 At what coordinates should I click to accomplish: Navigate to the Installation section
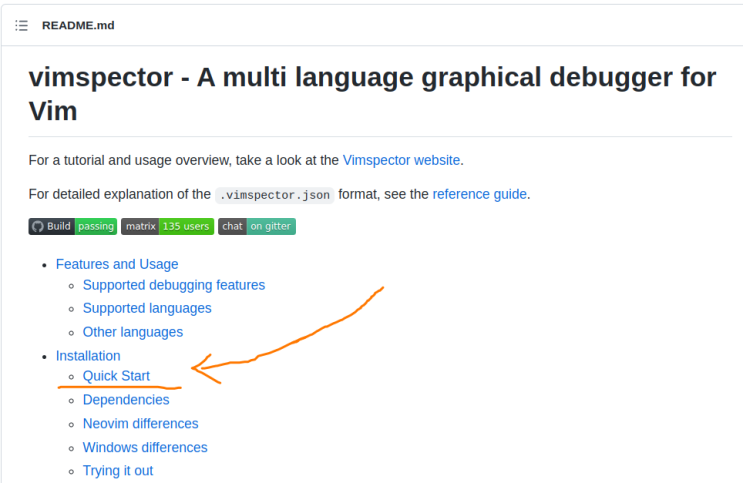pyautogui.click(x=88, y=356)
